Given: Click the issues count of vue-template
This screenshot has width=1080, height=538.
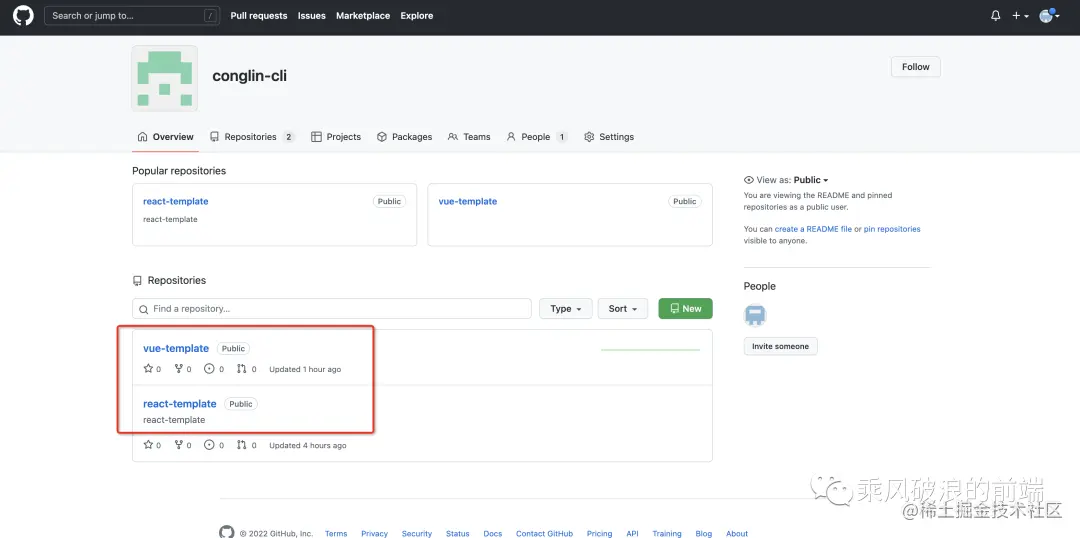Looking at the screenshot, I should tap(214, 369).
